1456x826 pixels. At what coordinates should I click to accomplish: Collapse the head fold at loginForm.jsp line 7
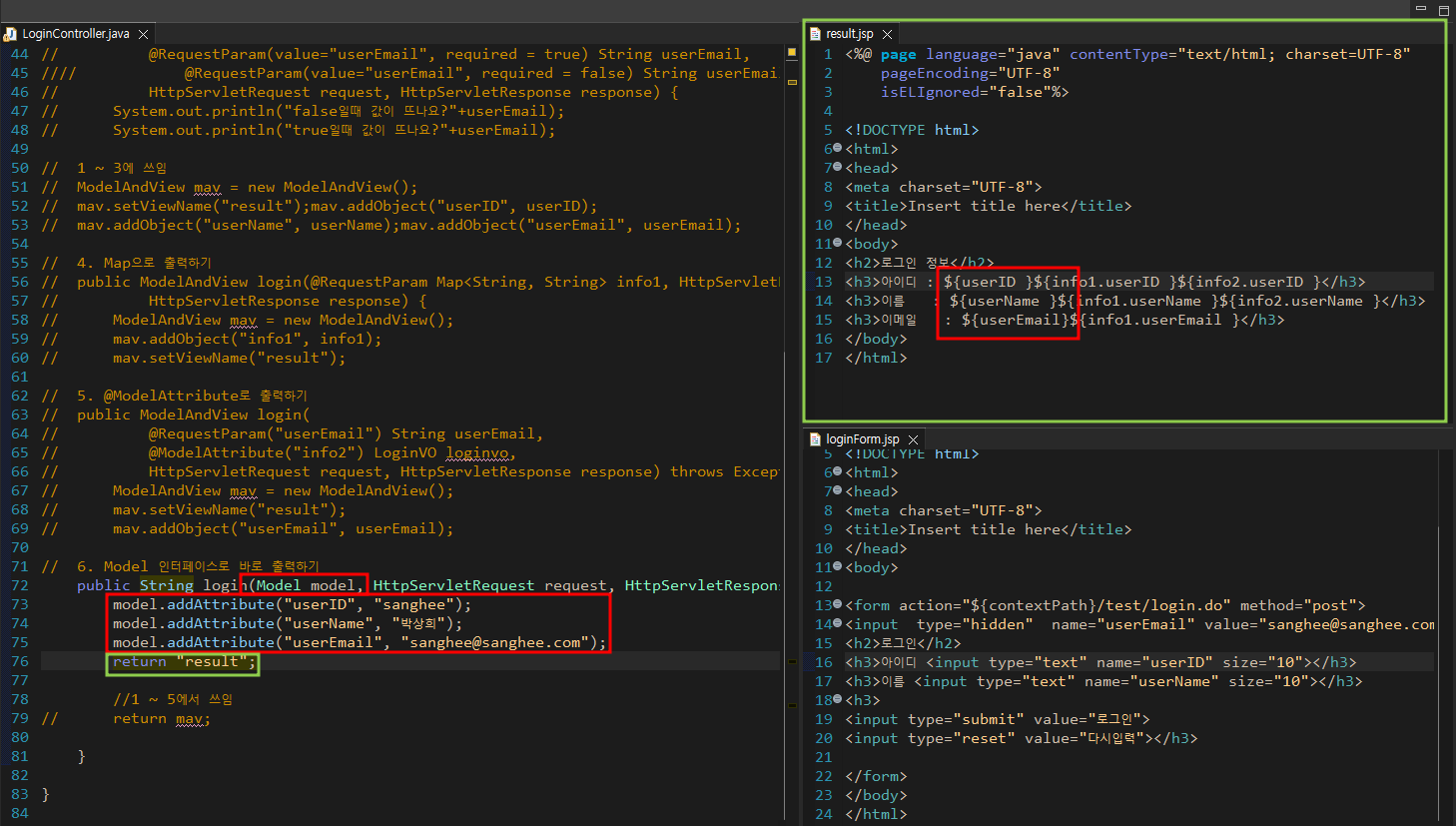838,490
